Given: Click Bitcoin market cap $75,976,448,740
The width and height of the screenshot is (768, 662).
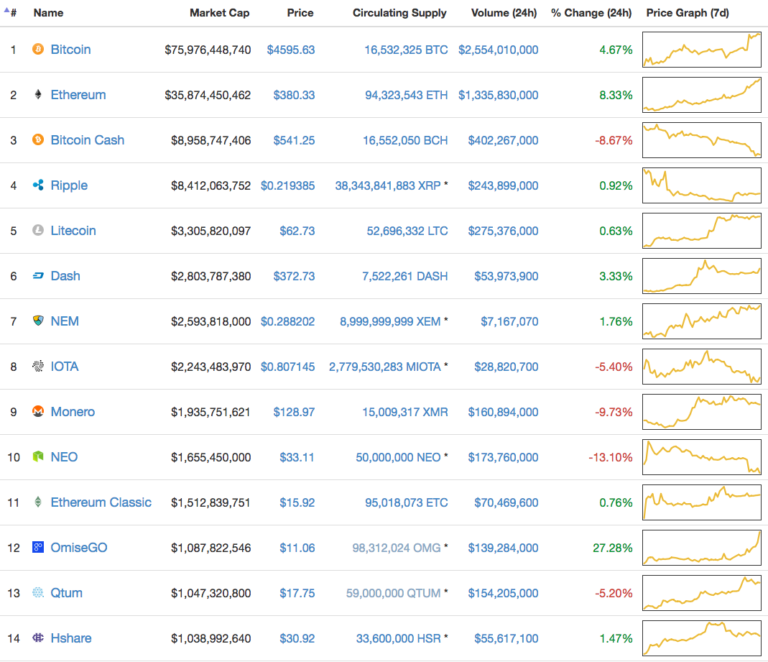Looking at the screenshot, I should pyautogui.click(x=208, y=50).
